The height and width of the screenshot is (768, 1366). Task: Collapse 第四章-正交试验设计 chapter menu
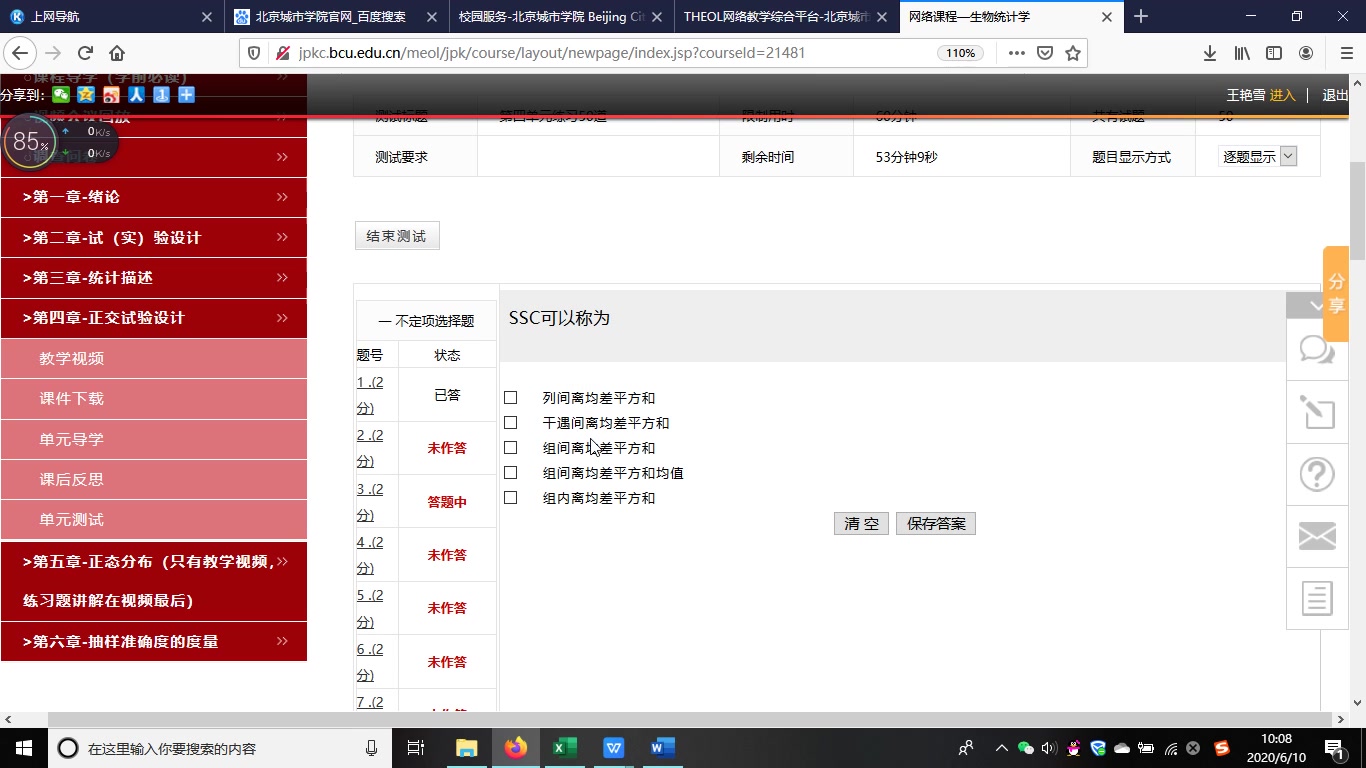154,318
